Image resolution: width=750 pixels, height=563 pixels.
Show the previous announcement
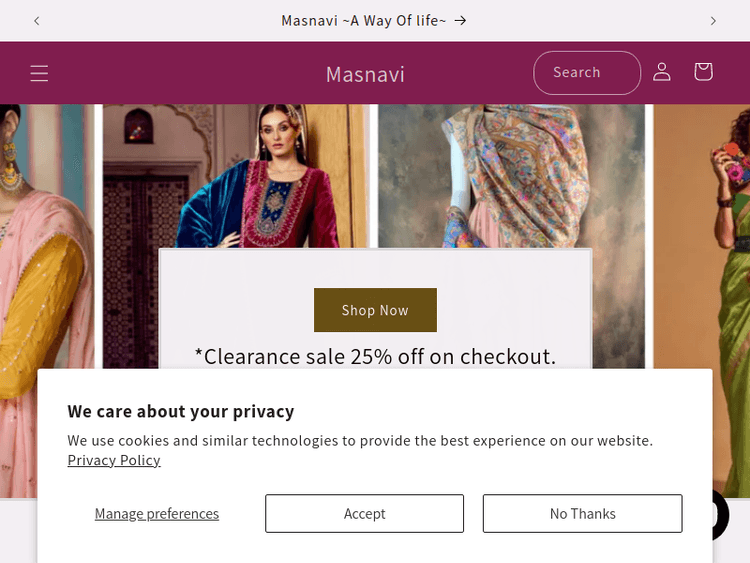(37, 21)
